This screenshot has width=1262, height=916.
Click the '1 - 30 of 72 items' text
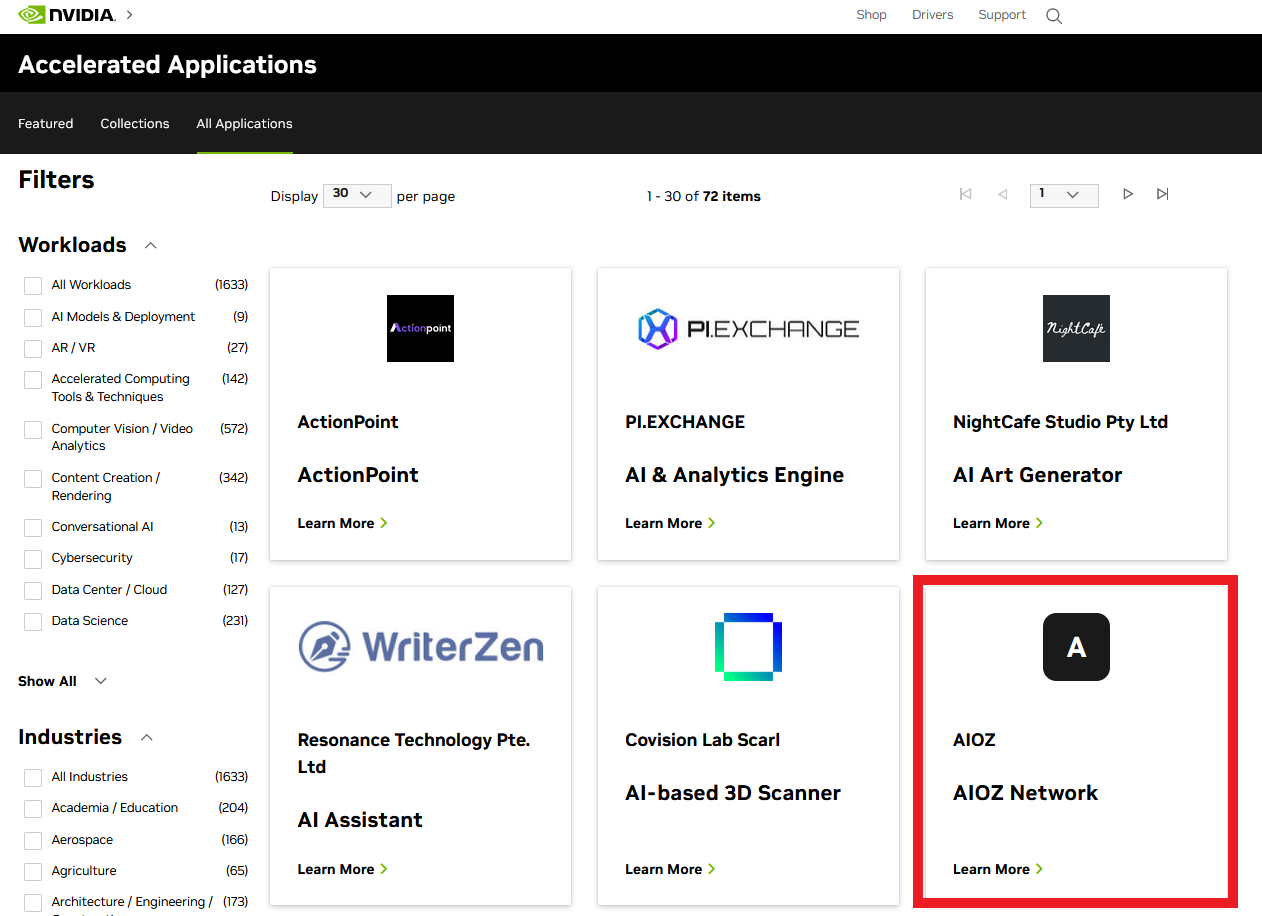(704, 196)
